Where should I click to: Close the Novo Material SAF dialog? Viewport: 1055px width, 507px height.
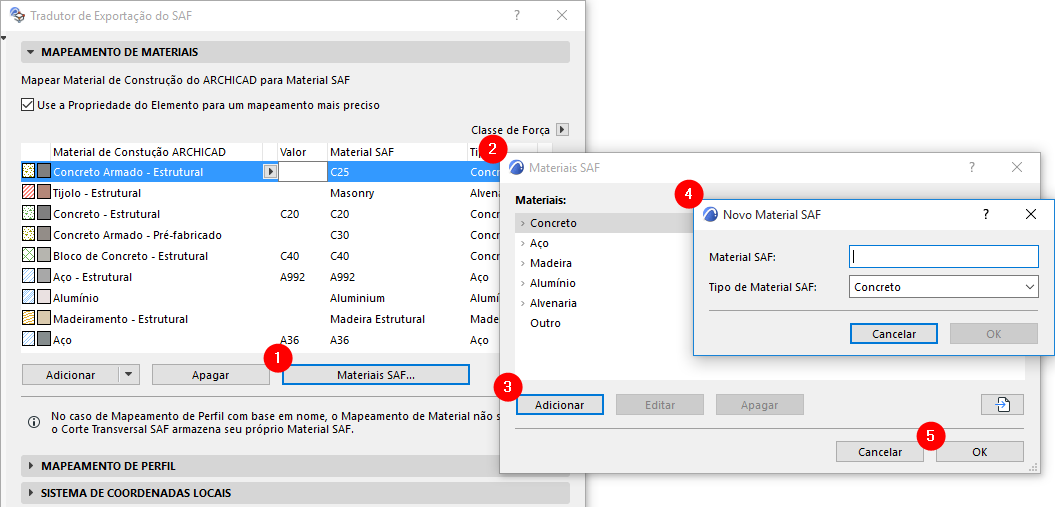pos(1031,214)
